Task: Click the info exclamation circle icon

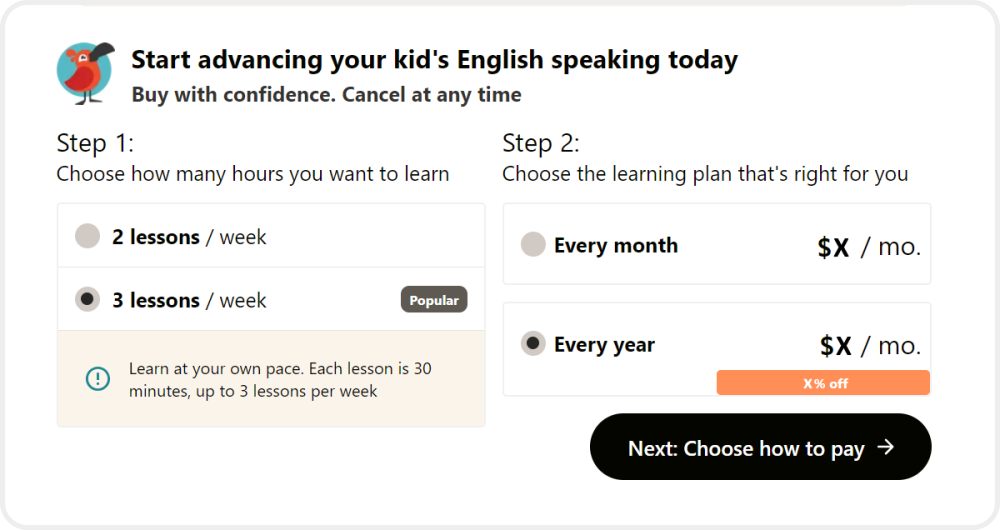Action: point(98,378)
